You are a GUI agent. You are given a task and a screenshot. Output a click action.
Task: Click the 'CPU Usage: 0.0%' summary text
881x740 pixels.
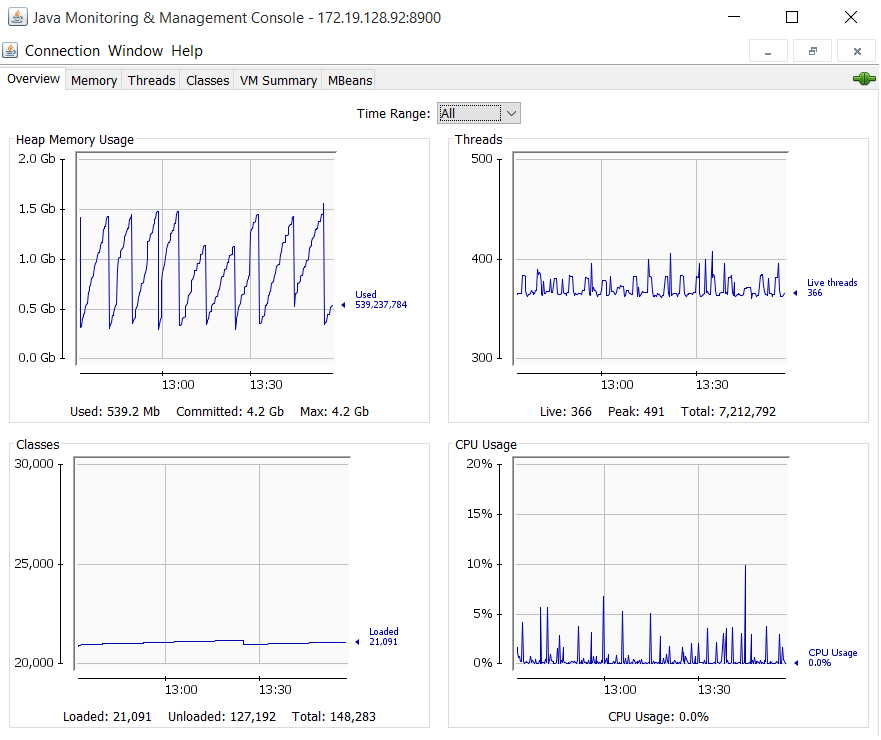tap(659, 716)
